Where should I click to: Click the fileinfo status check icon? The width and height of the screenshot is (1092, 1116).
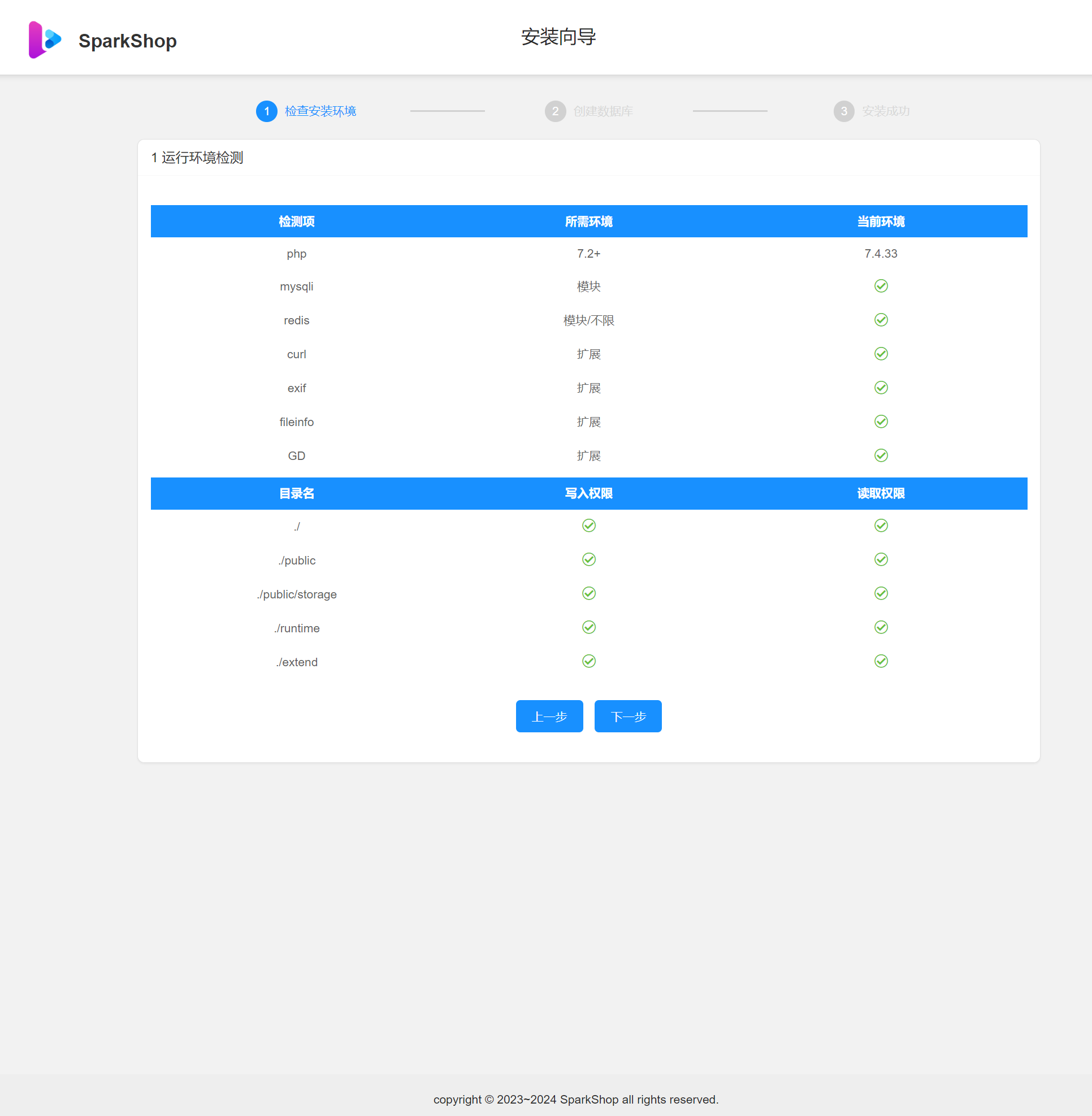pos(881,422)
